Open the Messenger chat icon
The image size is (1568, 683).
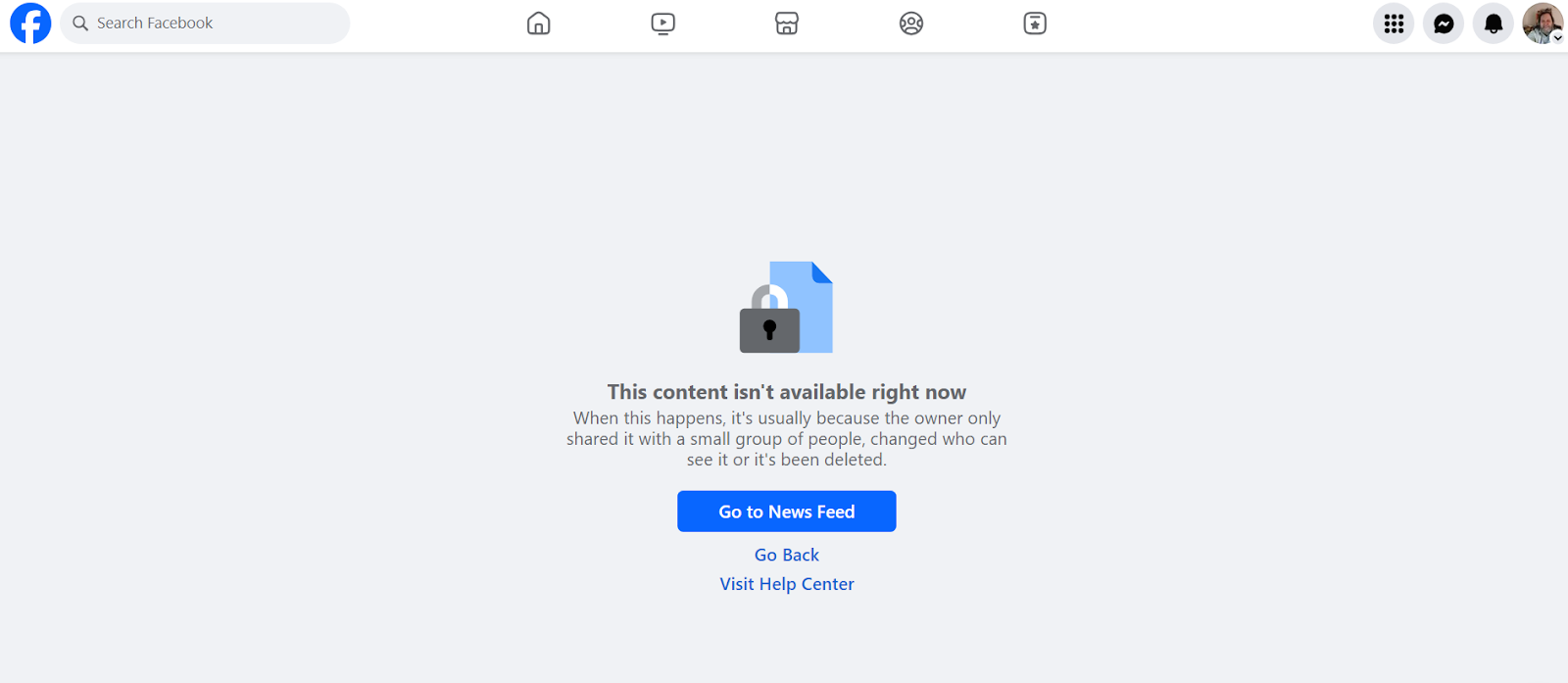[1444, 24]
